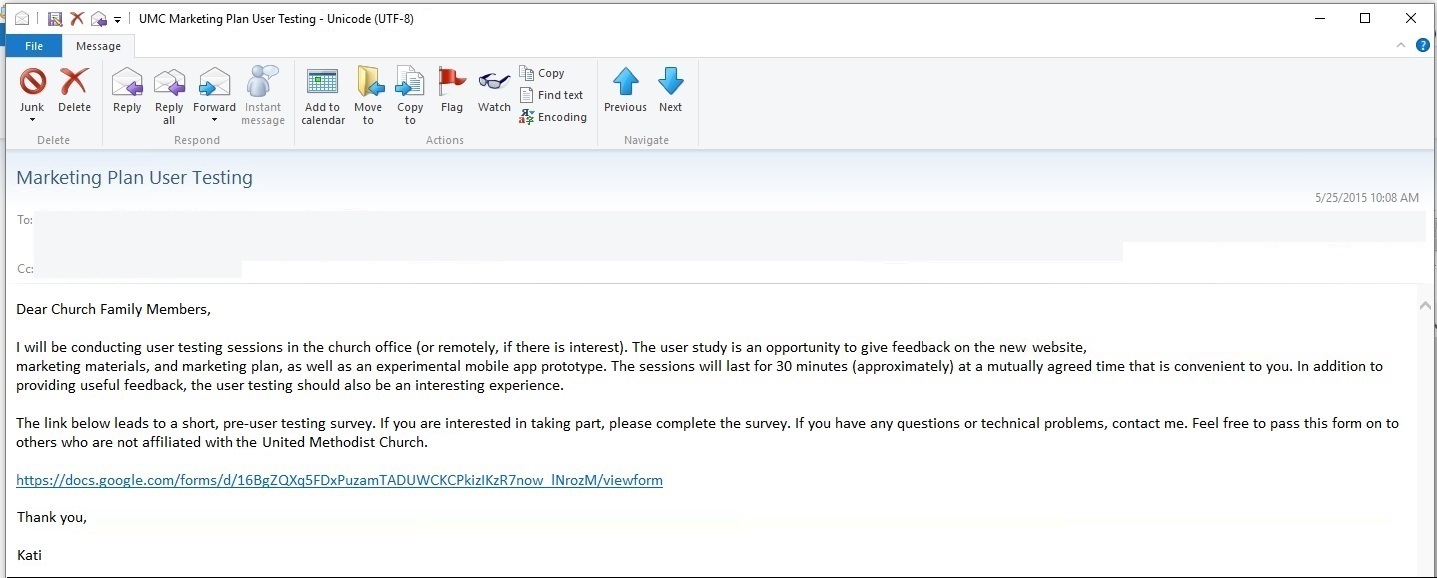The height and width of the screenshot is (578, 1437).
Task: Add this email to calendar
Action: 323,83
